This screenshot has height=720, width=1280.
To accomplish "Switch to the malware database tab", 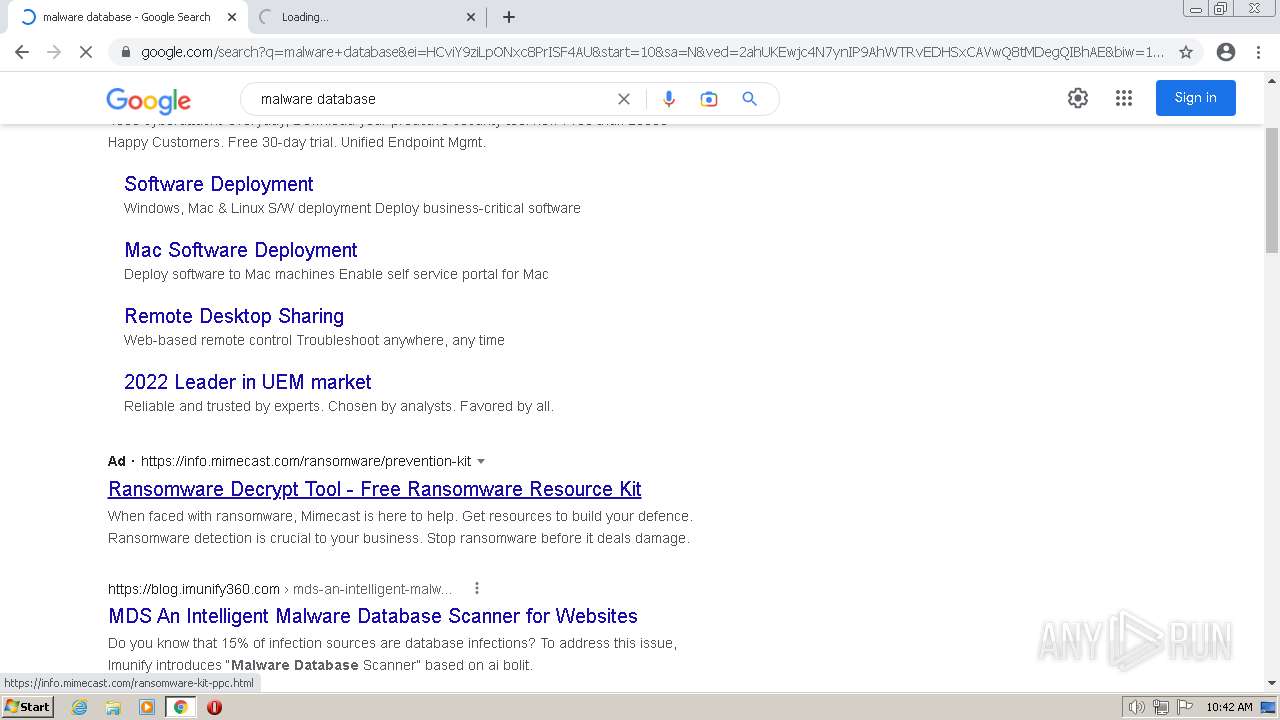I will pyautogui.click(x=125, y=17).
